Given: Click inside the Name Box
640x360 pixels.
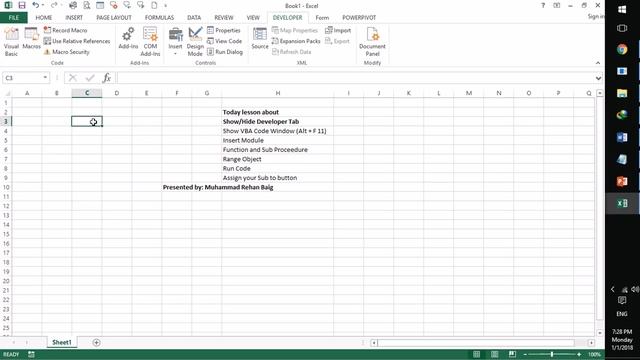Looking at the screenshot, I should pos(22,78).
